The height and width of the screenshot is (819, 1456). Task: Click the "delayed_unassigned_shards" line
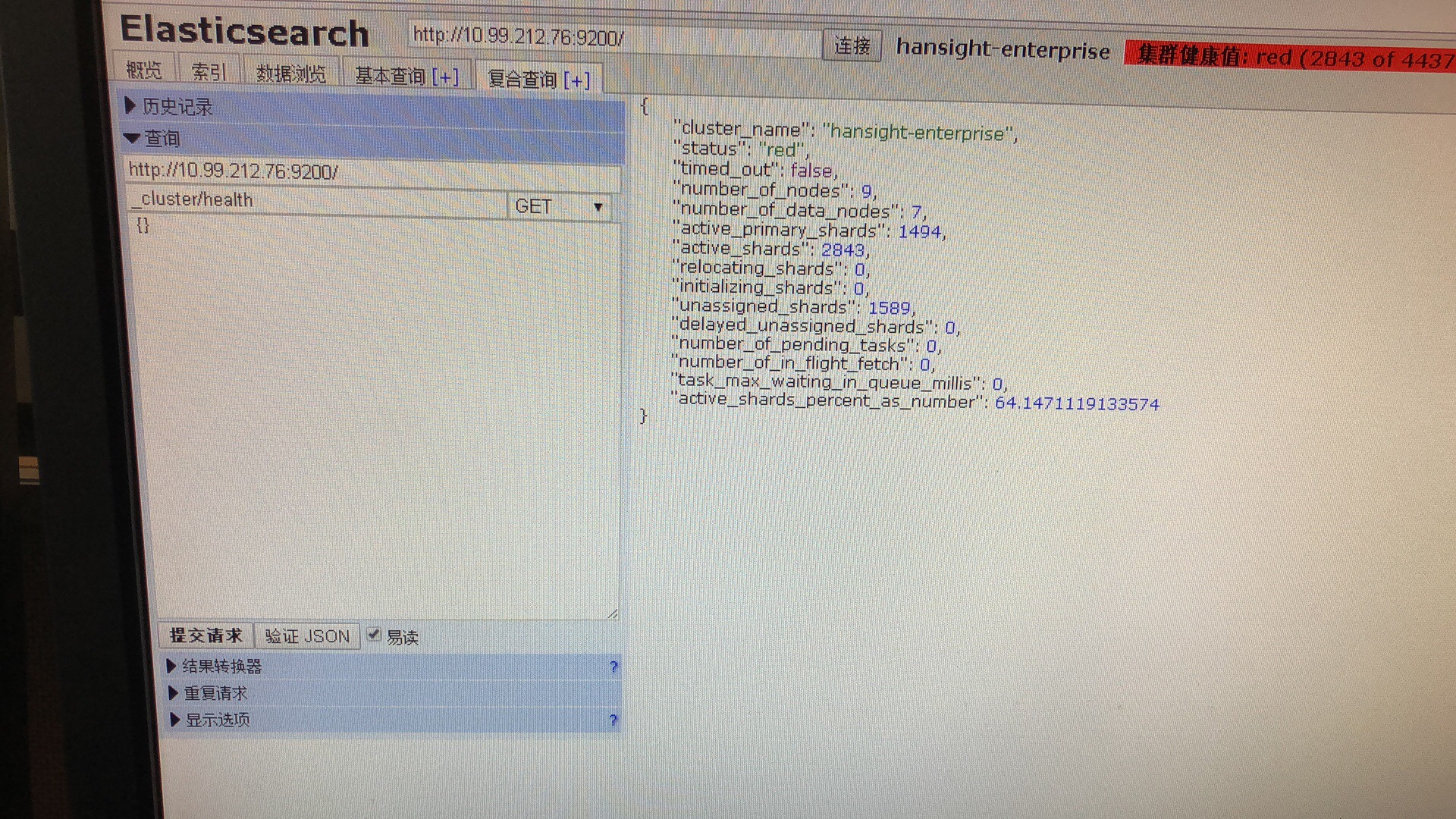click(816, 326)
